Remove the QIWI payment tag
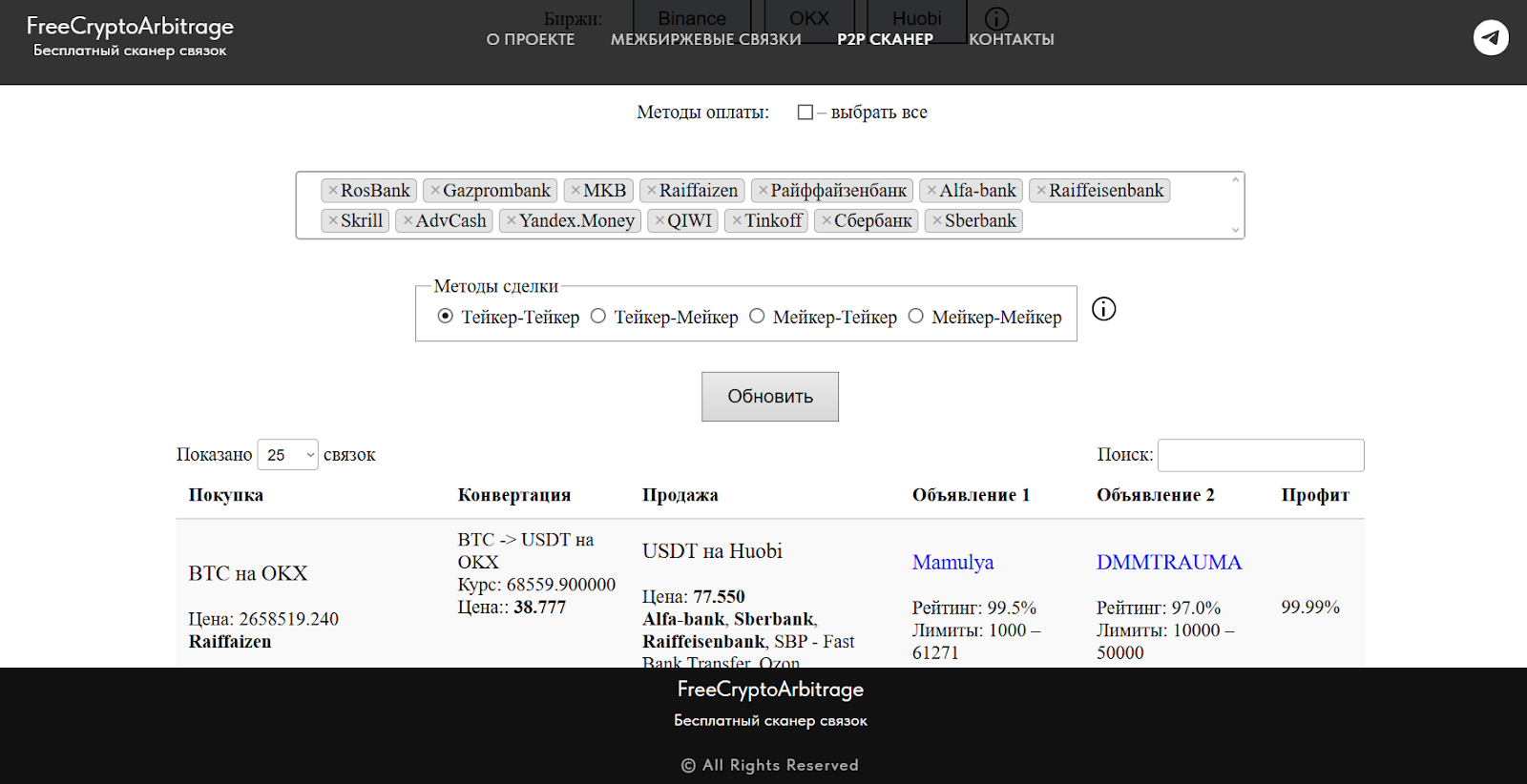The height and width of the screenshot is (784, 1527). point(659,221)
